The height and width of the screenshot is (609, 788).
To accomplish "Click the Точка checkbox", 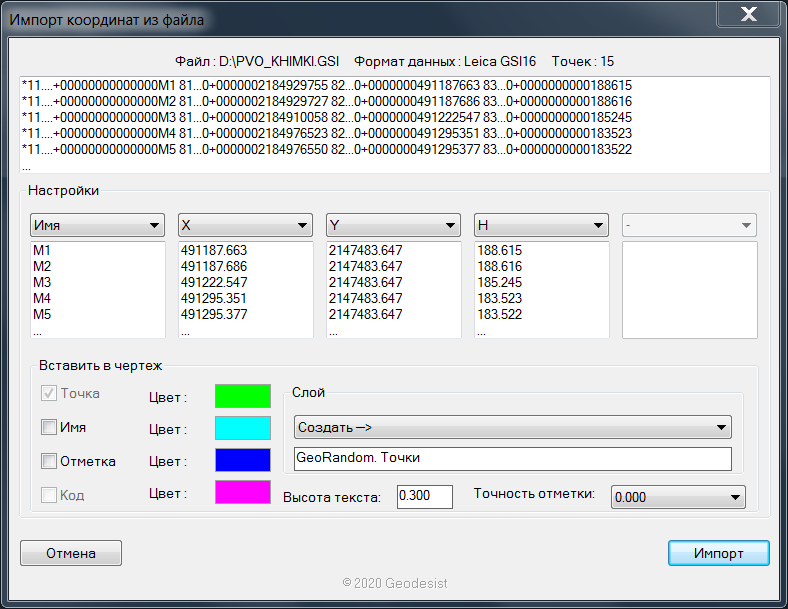I will coord(49,394).
